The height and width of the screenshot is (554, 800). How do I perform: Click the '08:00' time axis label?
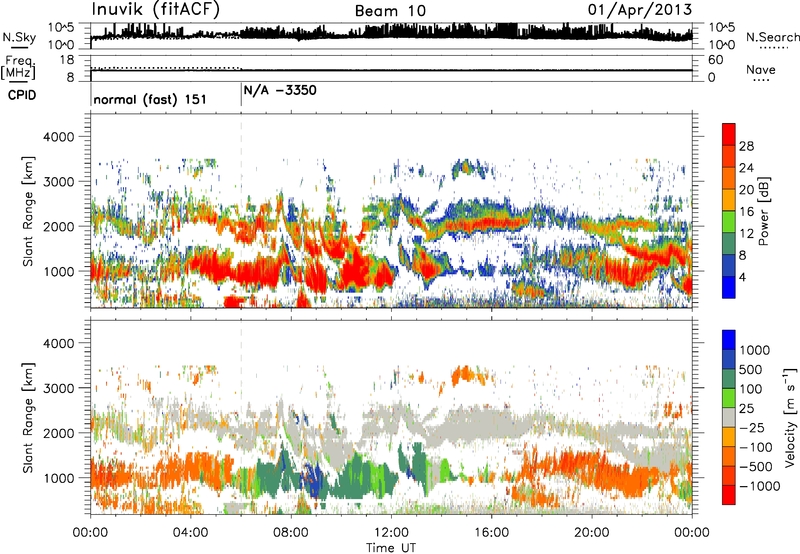pyautogui.click(x=290, y=533)
